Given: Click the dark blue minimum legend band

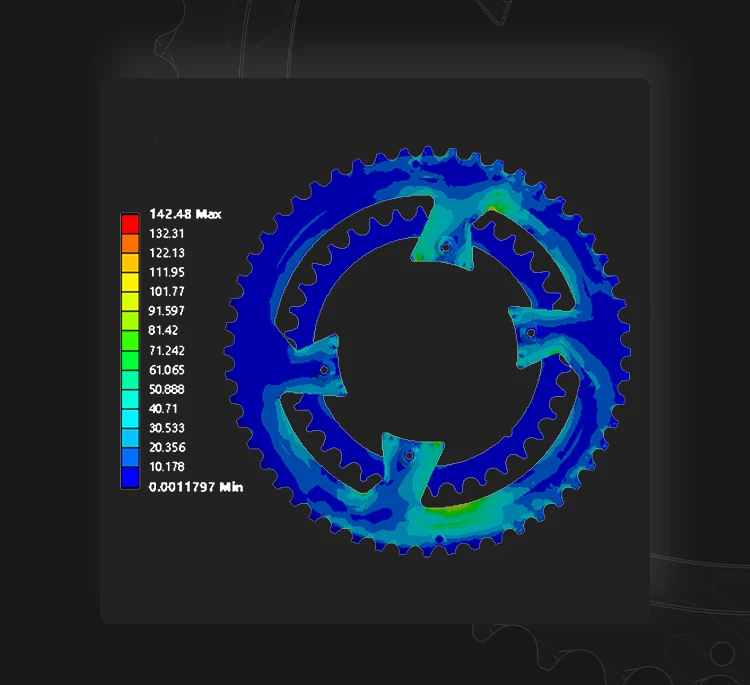Looking at the screenshot, I should click(130, 477).
